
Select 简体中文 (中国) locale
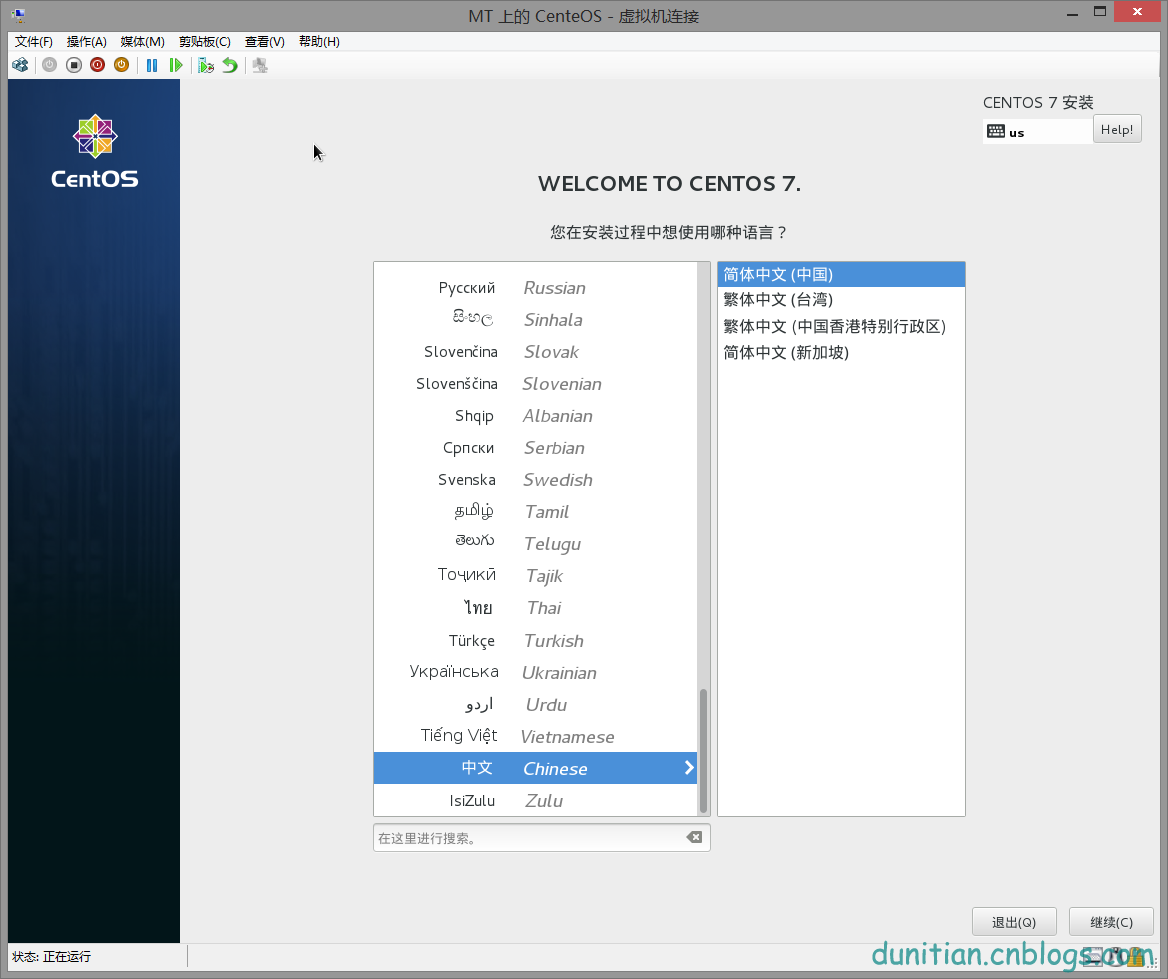tap(841, 274)
